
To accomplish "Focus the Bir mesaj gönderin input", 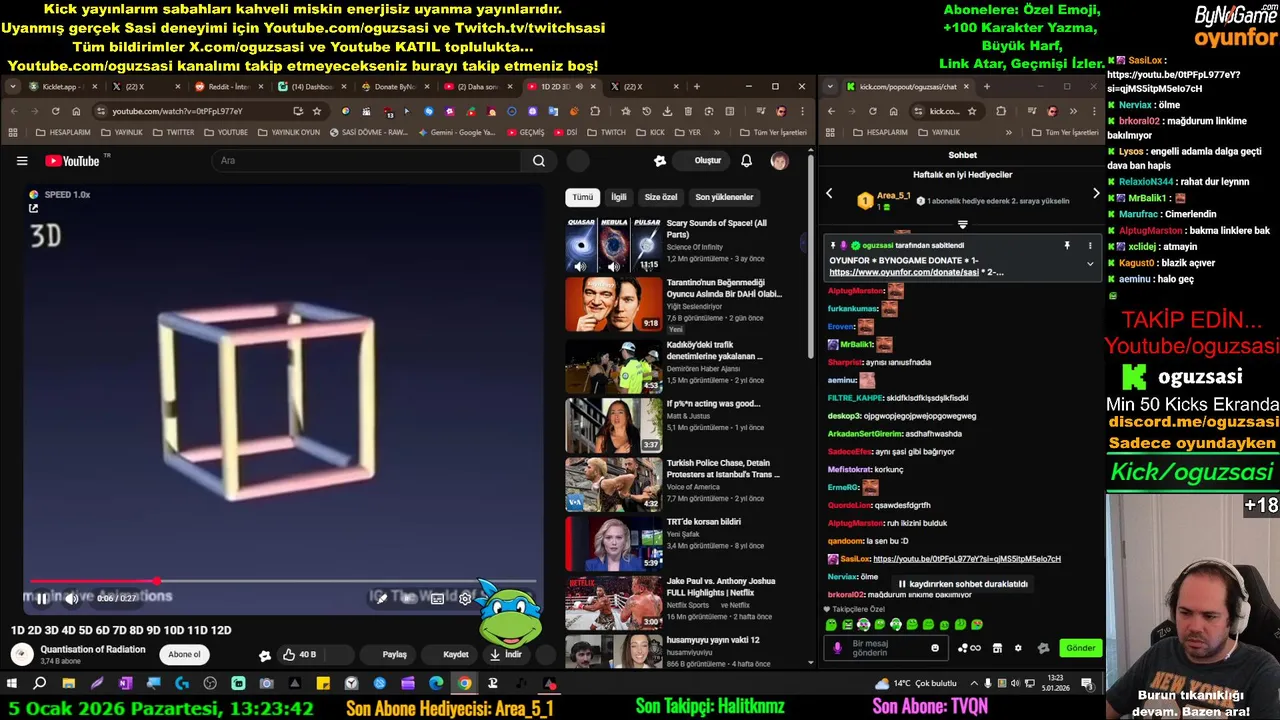I will point(888,648).
